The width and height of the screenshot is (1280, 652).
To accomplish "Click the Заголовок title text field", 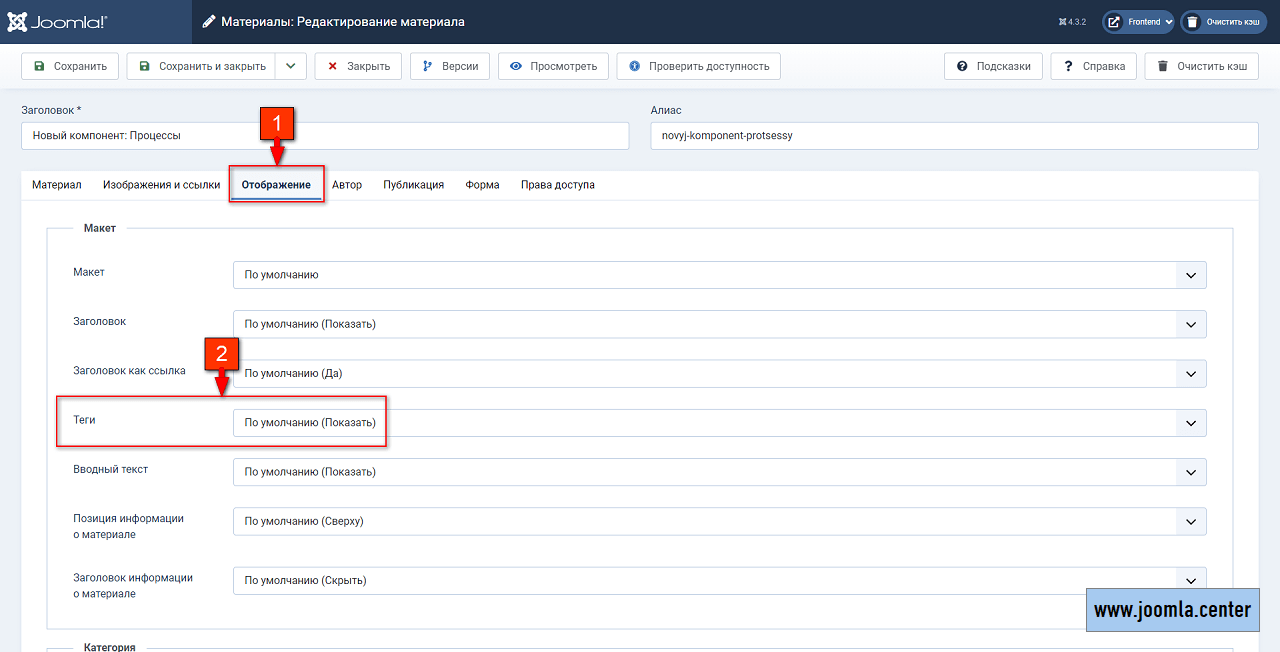I will (325, 136).
